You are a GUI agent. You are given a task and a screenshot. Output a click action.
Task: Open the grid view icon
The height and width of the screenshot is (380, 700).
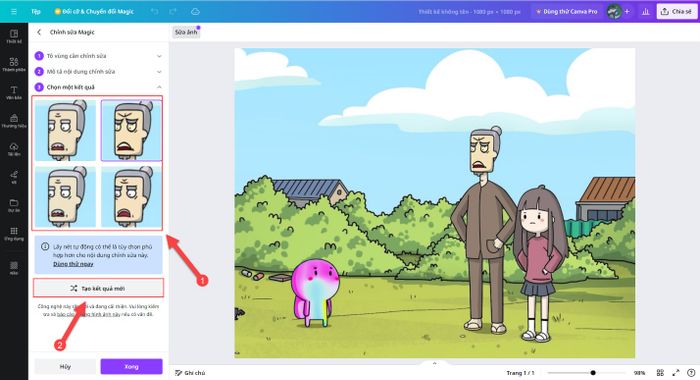point(660,372)
